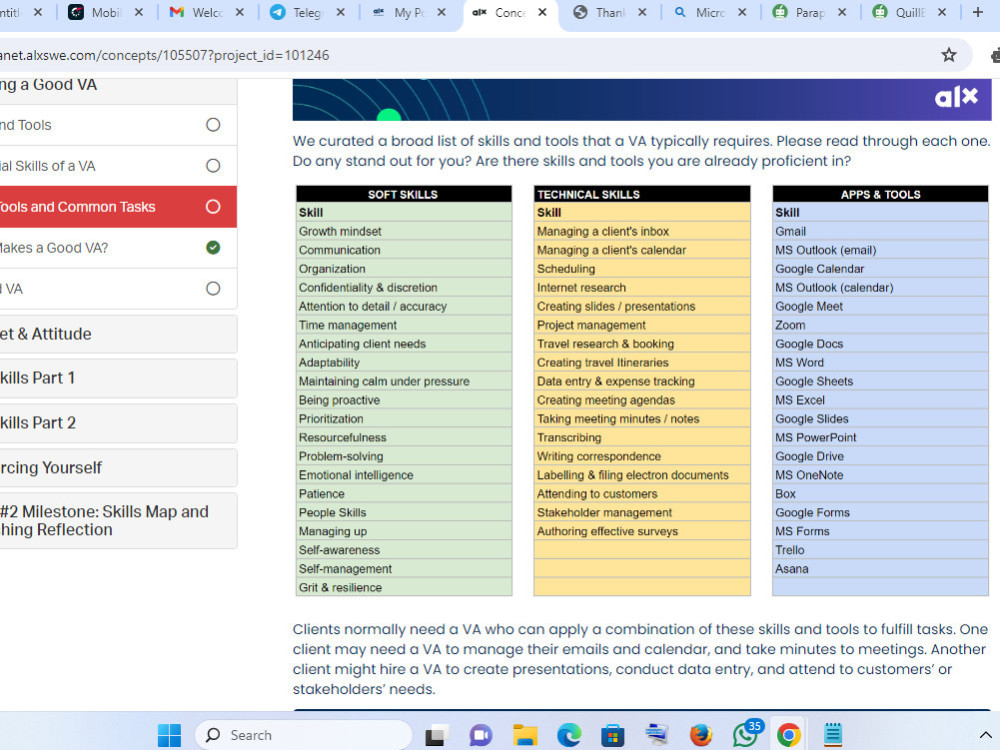Click 'Emotional intelligence' row
1000x750 pixels.
click(404, 475)
